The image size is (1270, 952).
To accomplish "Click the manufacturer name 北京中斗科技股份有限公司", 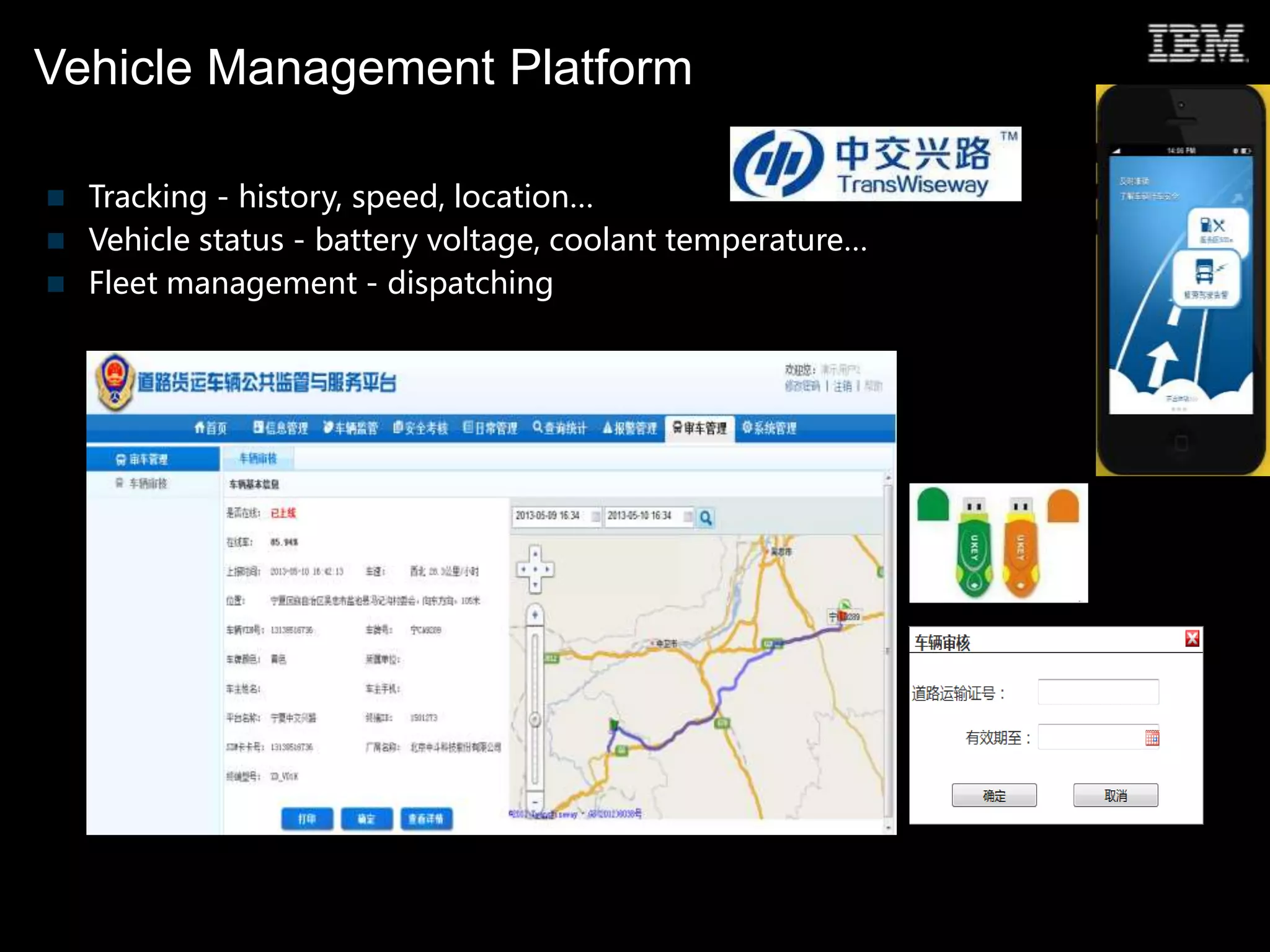I will click(x=456, y=747).
